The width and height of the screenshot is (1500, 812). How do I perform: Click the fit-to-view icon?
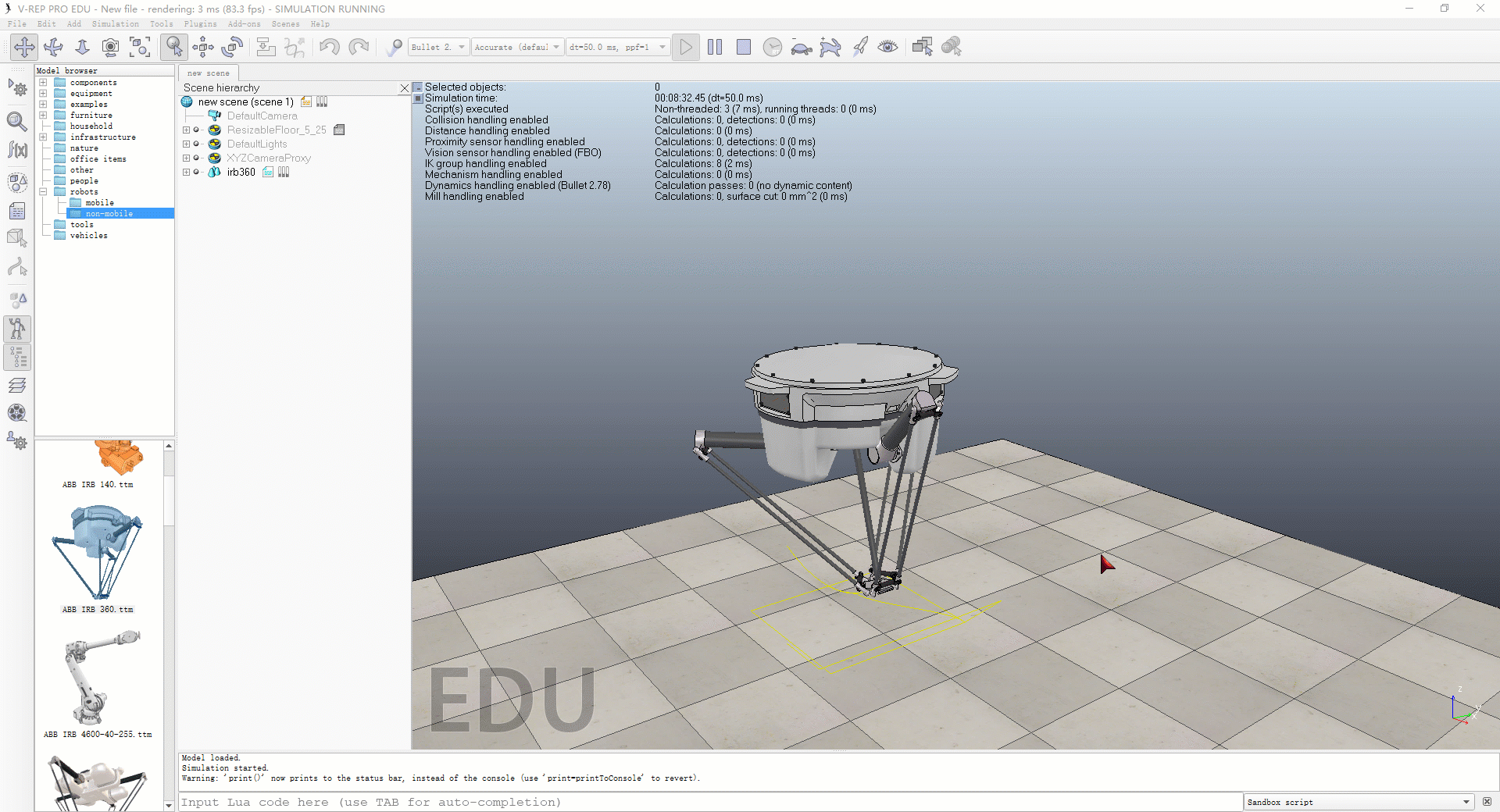140,47
